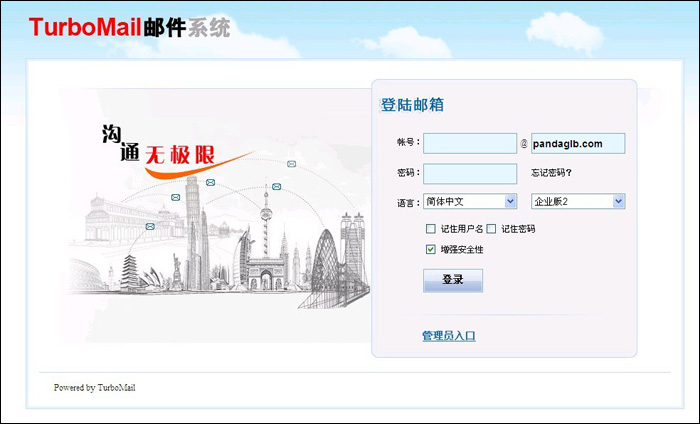The width and height of the screenshot is (700, 424).
Task: Check the 记住用户名 checkbox
Action: pos(431,229)
